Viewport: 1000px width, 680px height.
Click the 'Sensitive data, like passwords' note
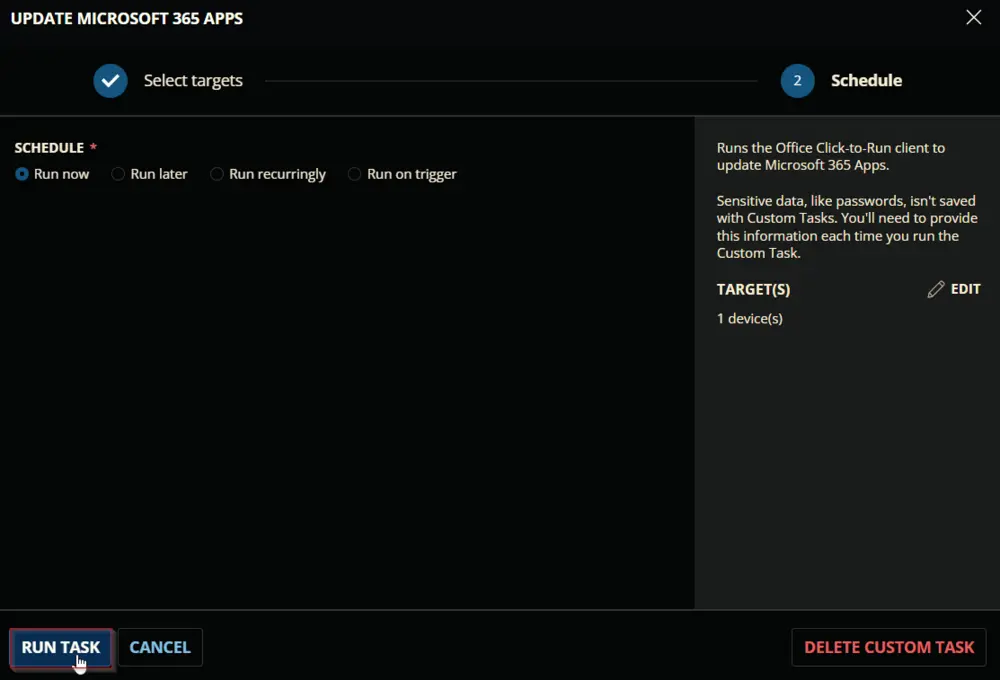click(x=847, y=226)
